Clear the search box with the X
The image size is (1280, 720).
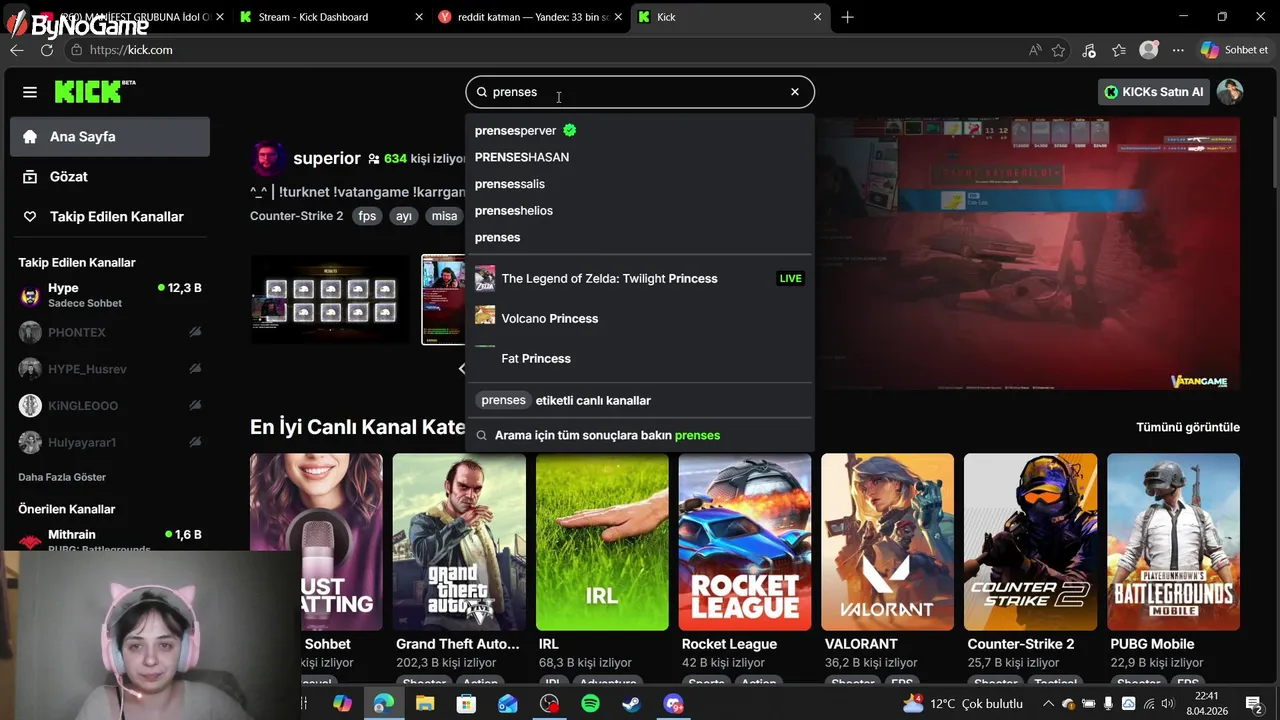pos(795,92)
